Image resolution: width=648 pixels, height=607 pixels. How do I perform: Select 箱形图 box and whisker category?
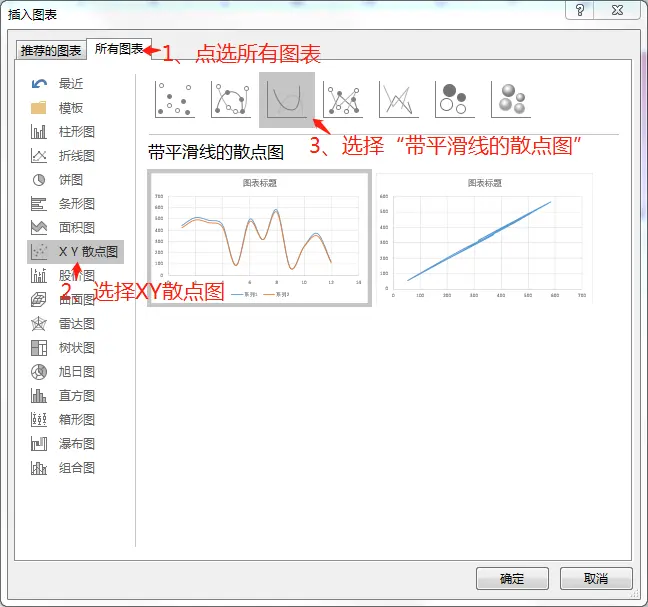pos(63,419)
